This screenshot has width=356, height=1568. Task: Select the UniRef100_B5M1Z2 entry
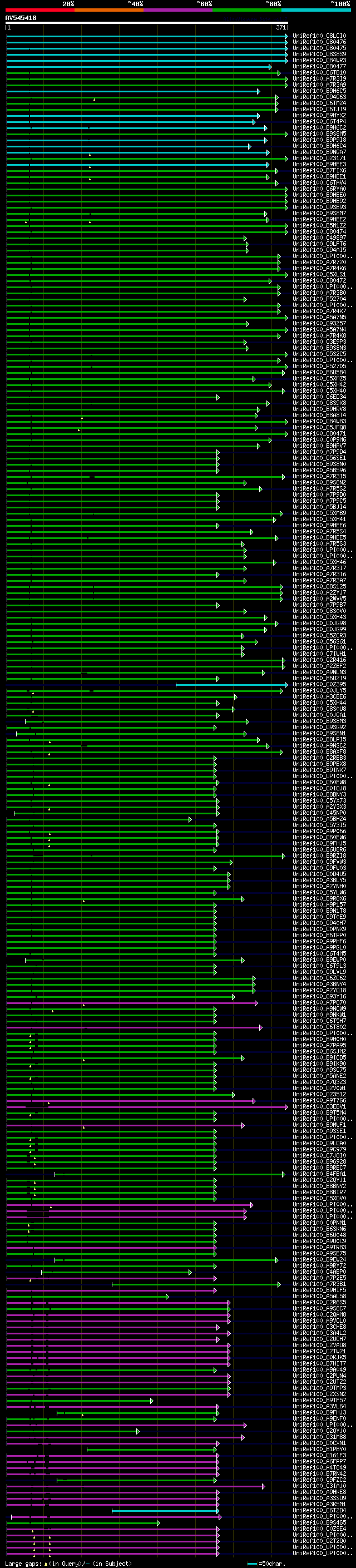pyautogui.click(x=319, y=226)
